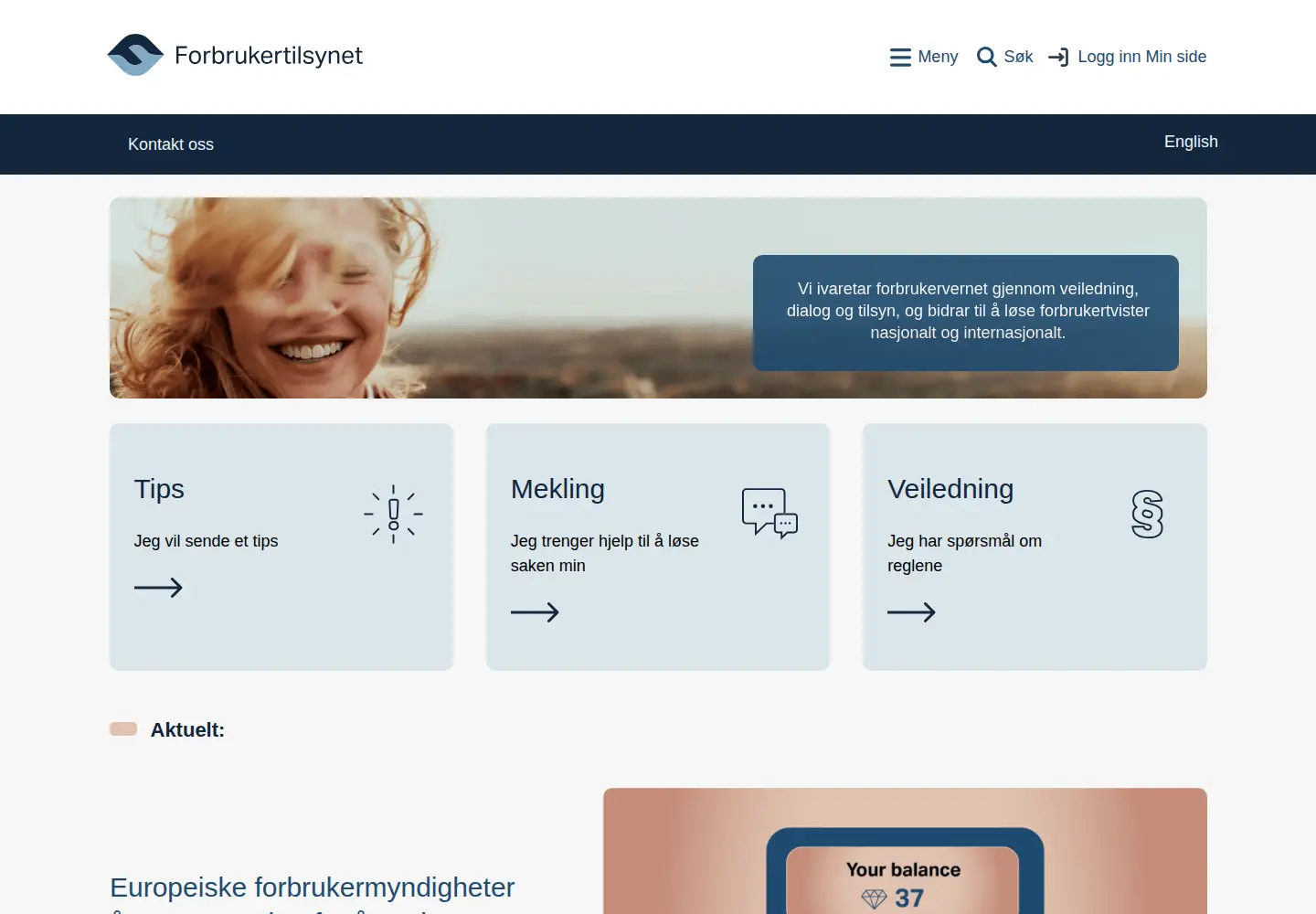This screenshot has width=1316, height=914.
Task: Click the Tips exclamation mark icon
Action: (394, 514)
